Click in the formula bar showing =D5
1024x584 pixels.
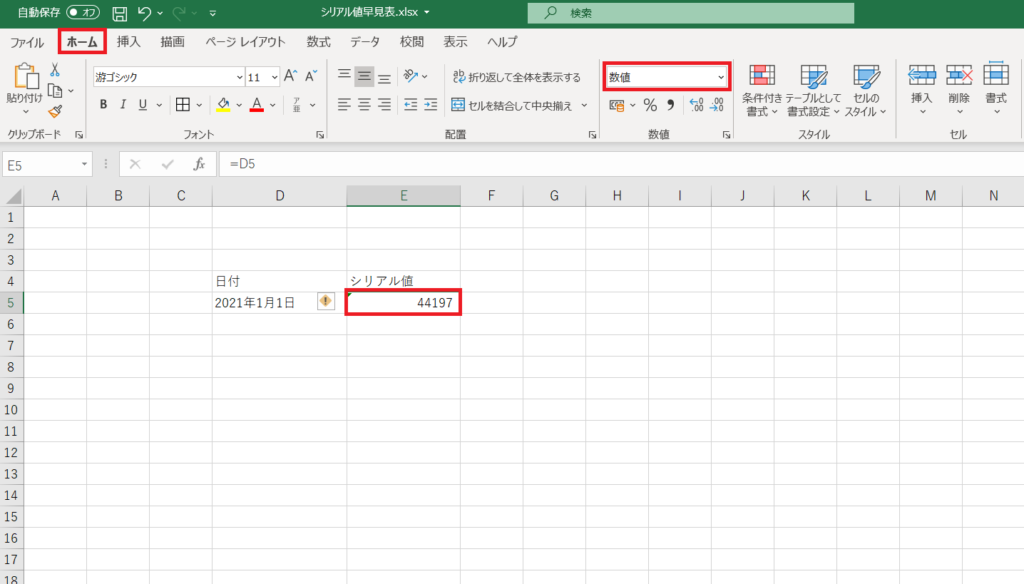(620, 164)
